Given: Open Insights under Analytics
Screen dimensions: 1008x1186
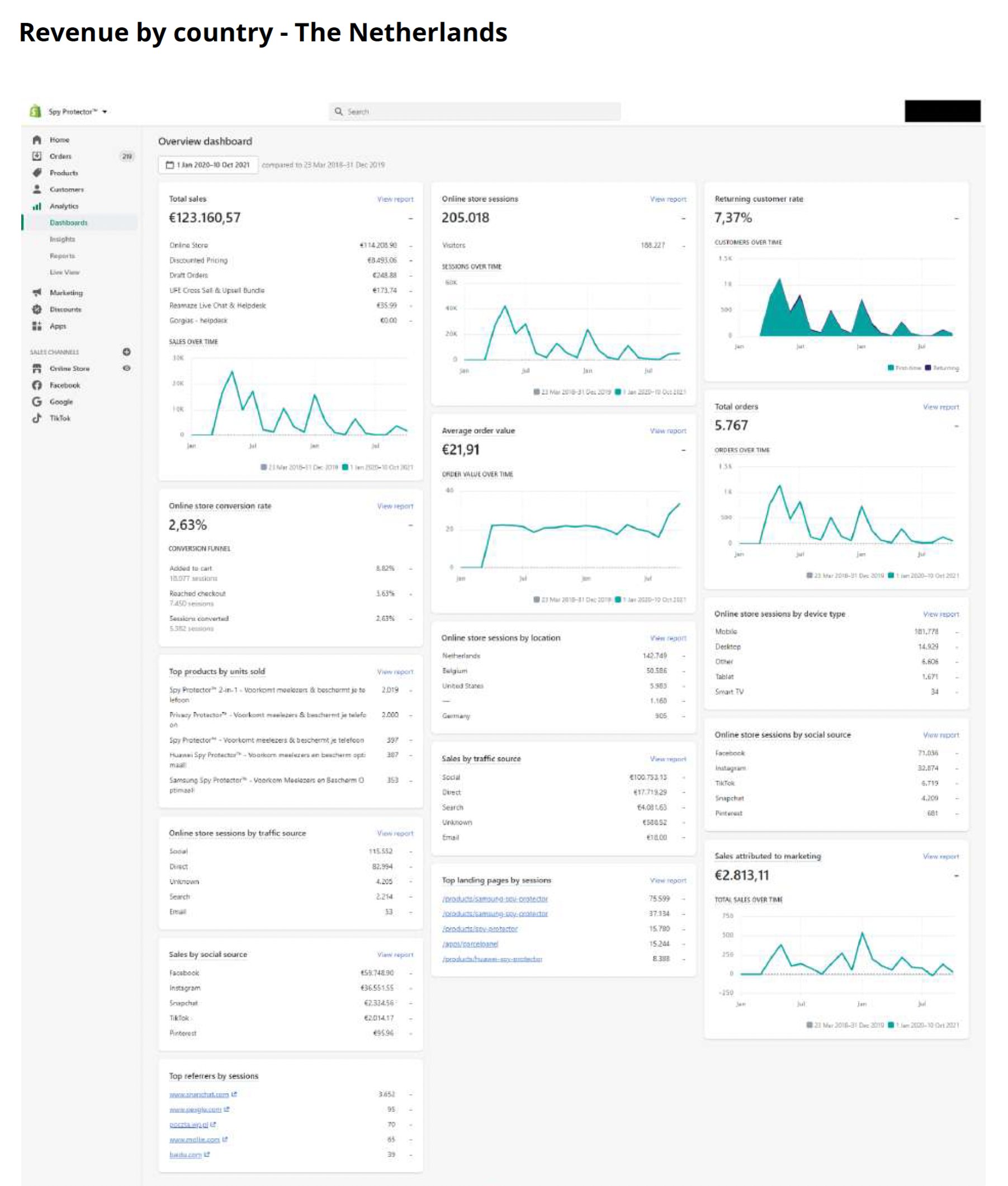Looking at the screenshot, I should coord(62,239).
